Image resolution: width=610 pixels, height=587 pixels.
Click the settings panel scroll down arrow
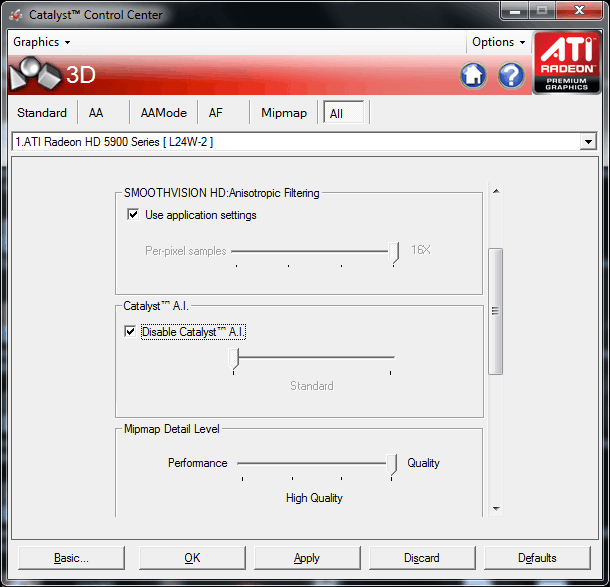(496, 508)
